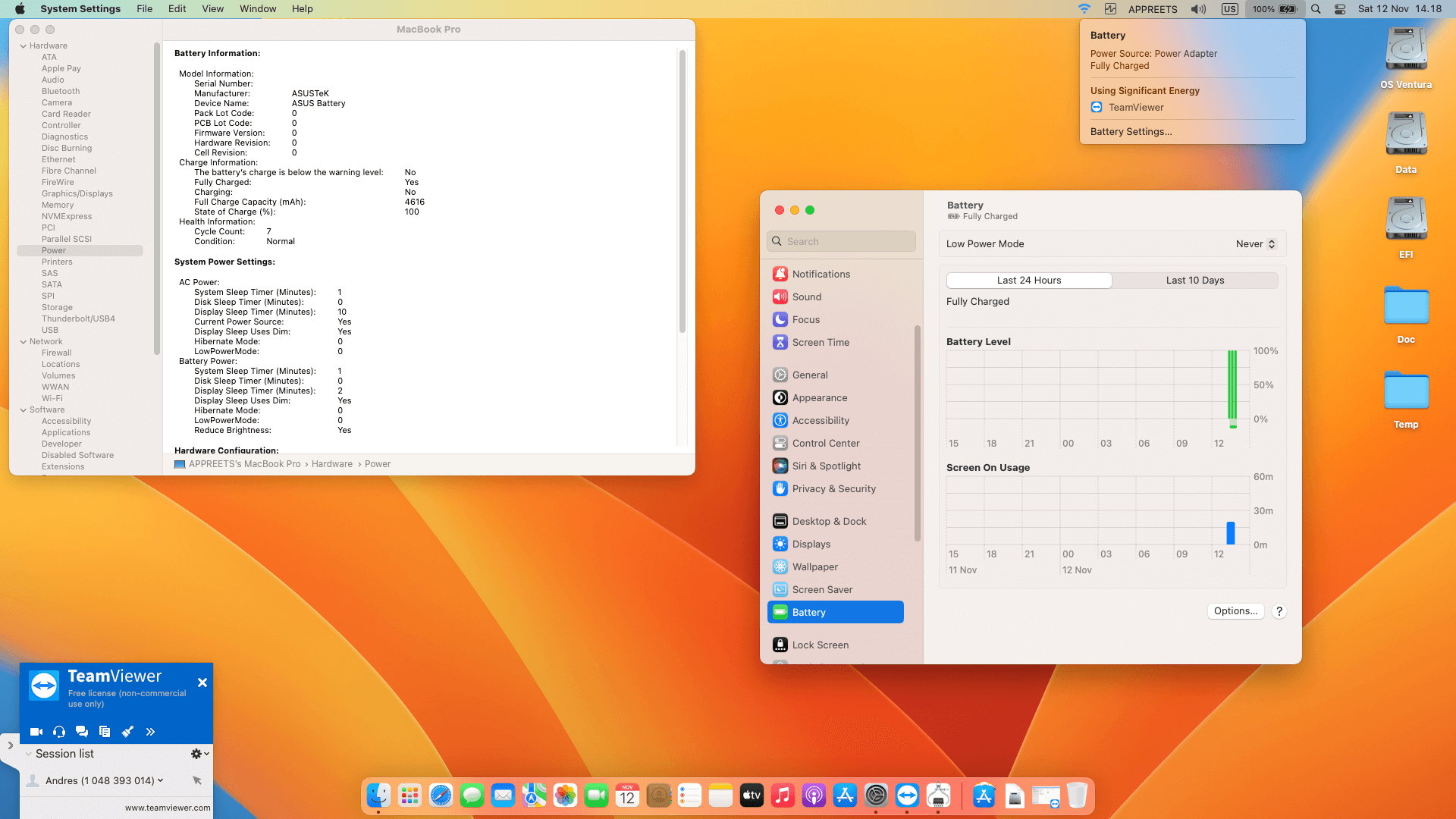Collapse the Network tree section
Screen dimensions: 1456x819
click(24, 342)
